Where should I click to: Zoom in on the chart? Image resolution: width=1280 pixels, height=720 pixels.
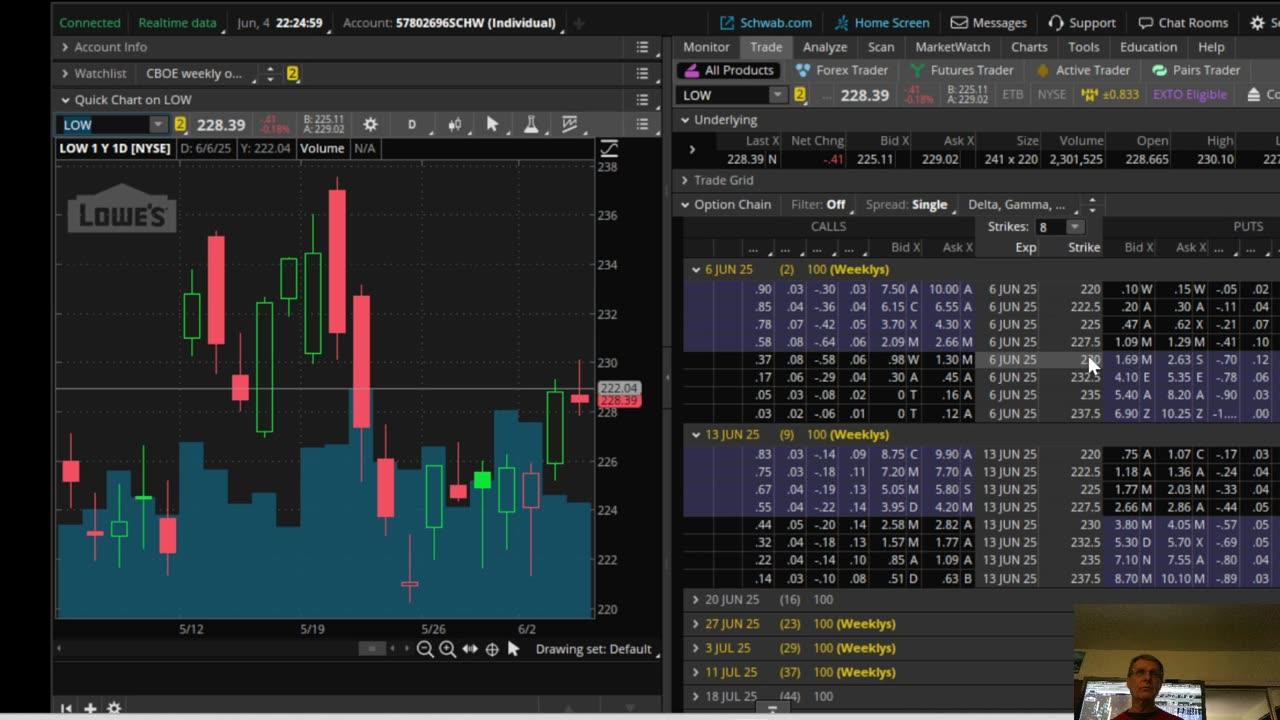point(447,649)
